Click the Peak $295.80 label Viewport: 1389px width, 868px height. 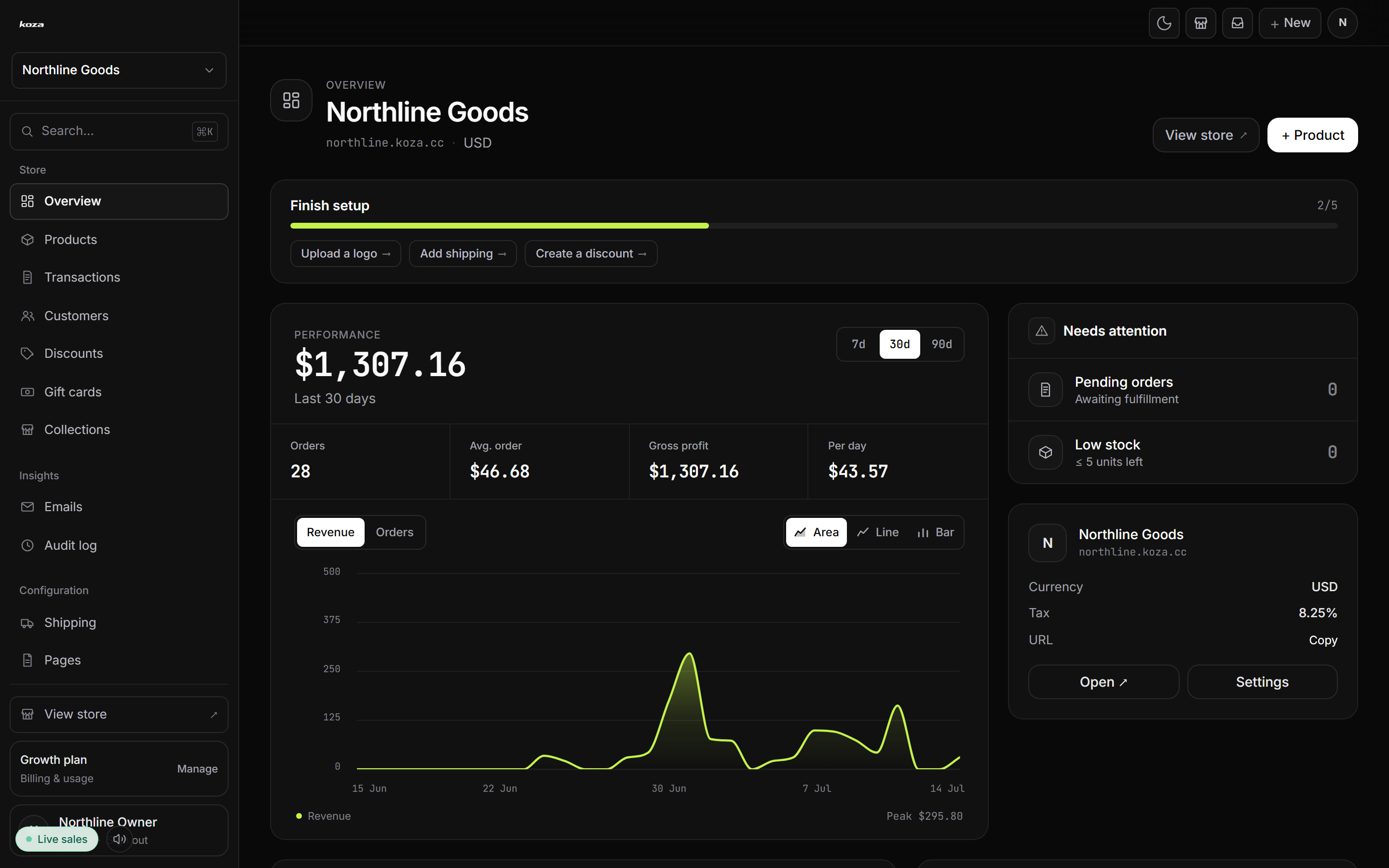(x=924, y=816)
